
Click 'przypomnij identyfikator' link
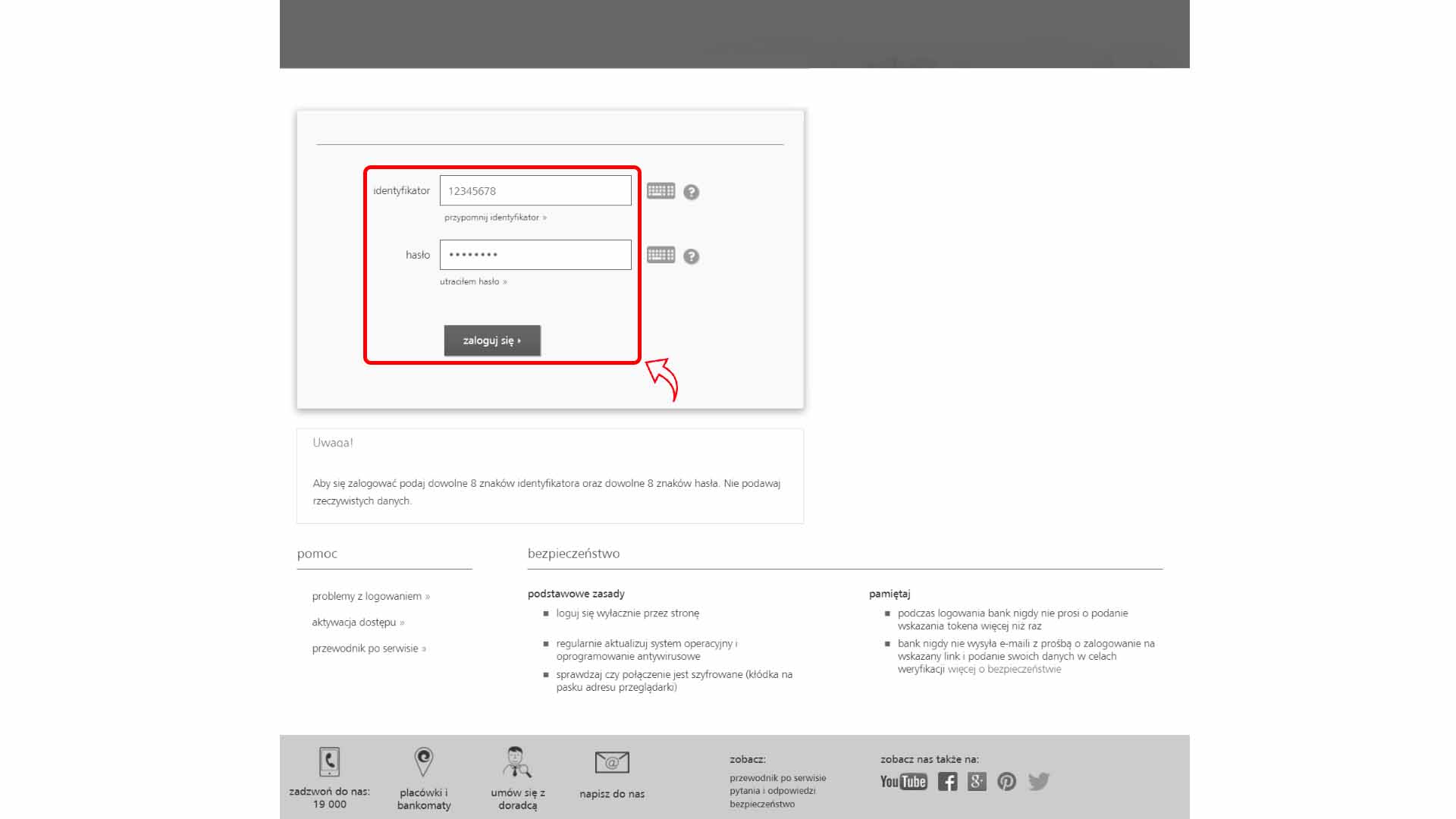[x=494, y=218]
